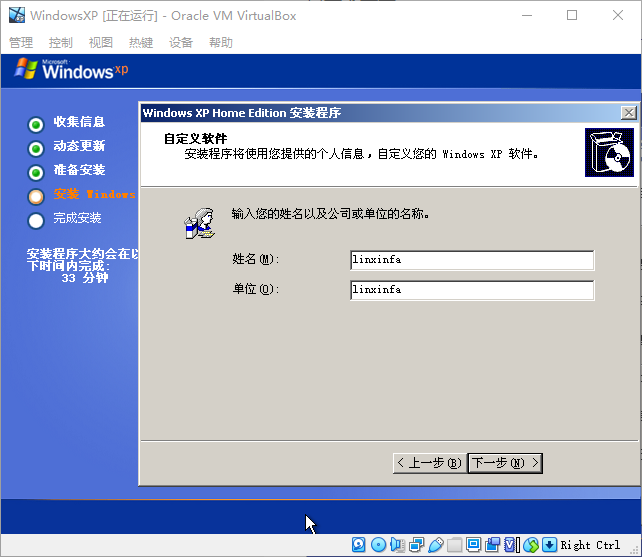Click the hard disk activity status icon
Image resolution: width=642 pixels, height=557 pixels.
click(359, 545)
